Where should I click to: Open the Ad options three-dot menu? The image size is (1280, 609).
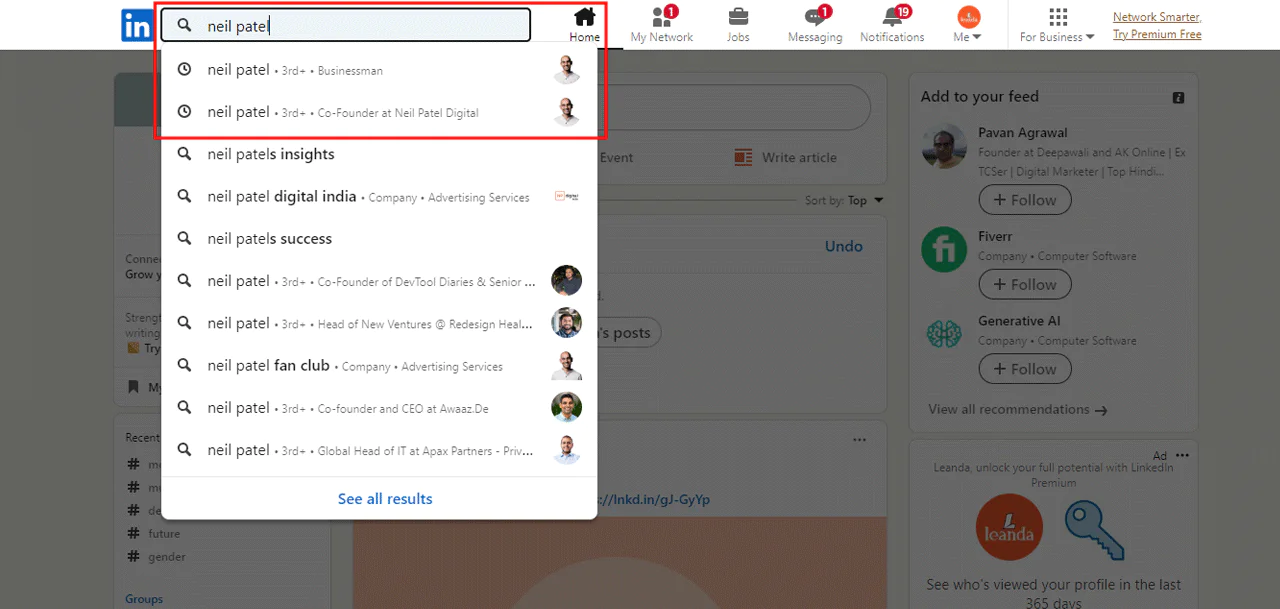[1182, 456]
